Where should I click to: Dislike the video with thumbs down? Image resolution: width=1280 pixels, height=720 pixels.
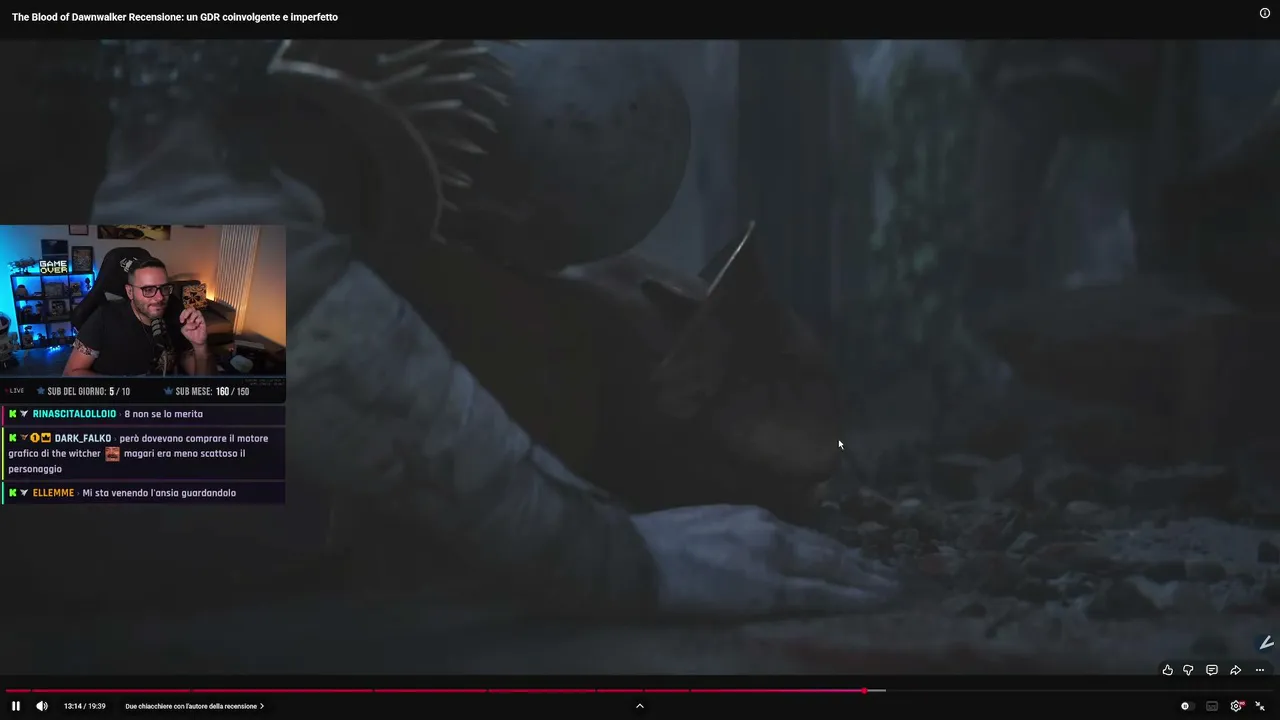tap(1188, 670)
